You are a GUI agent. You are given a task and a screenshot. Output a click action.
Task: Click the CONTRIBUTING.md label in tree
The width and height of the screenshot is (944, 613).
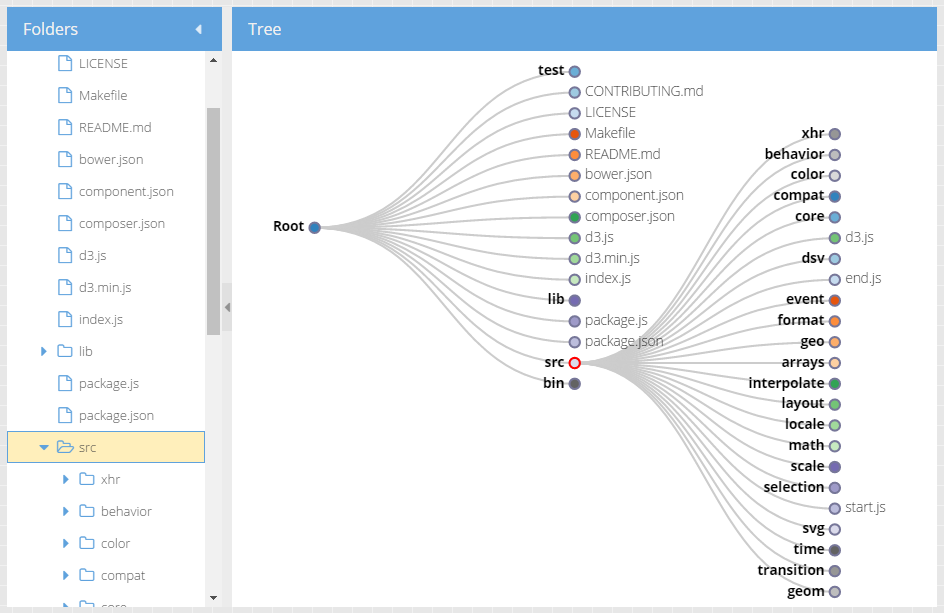644,91
